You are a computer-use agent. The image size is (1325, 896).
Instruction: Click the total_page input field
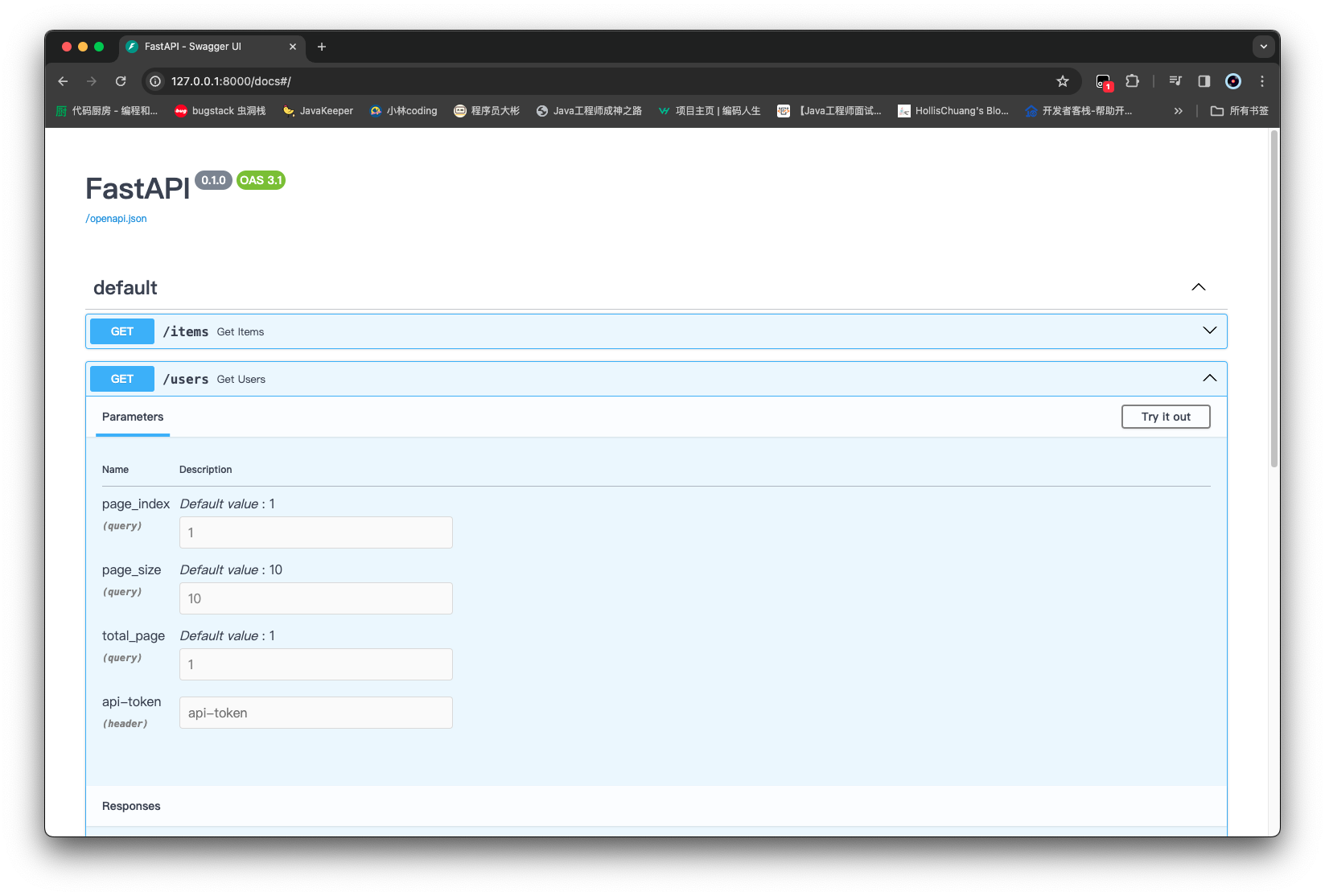pos(316,664)
